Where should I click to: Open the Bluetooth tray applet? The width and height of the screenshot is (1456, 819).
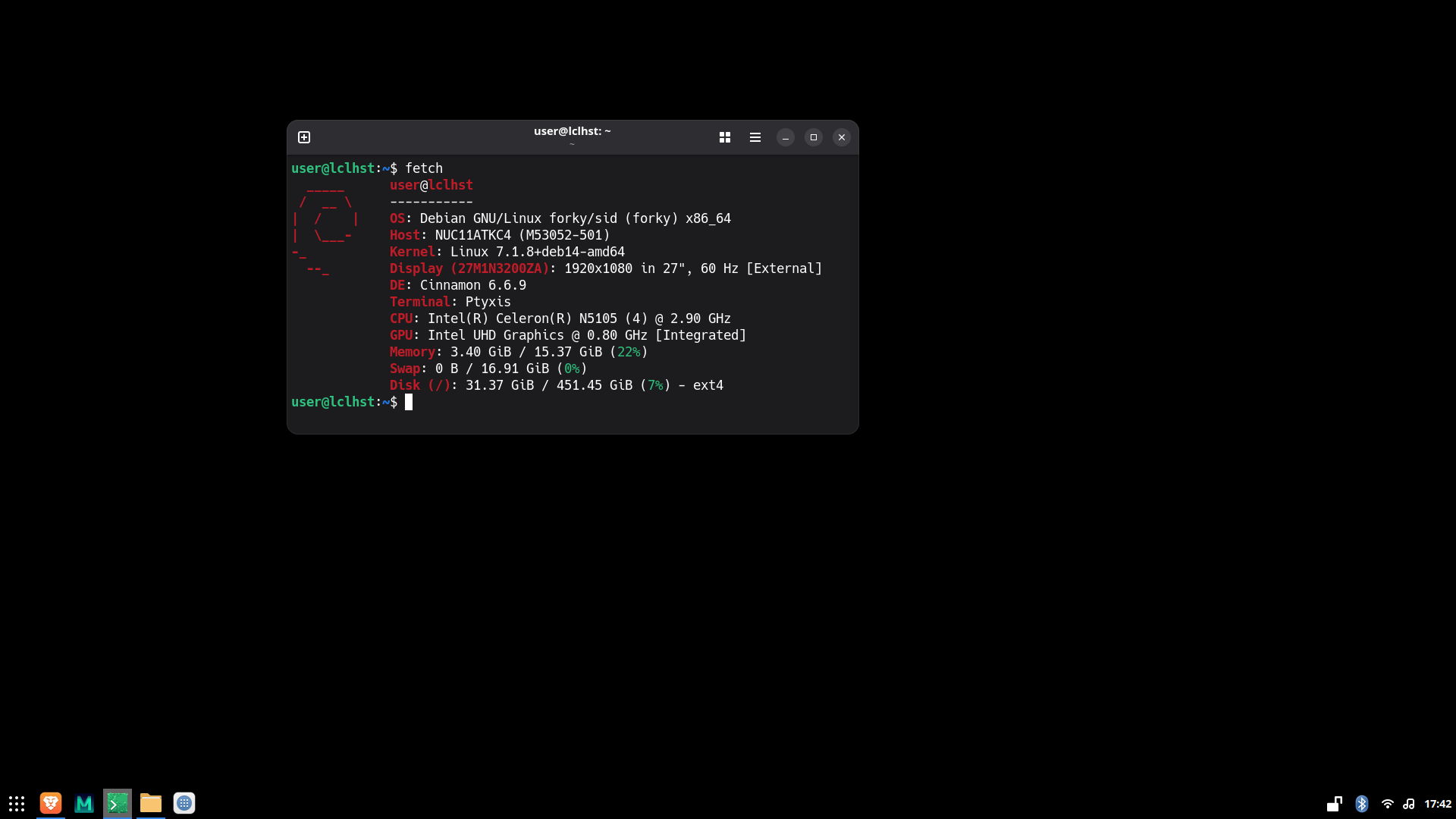click(x=1362, y=804)
